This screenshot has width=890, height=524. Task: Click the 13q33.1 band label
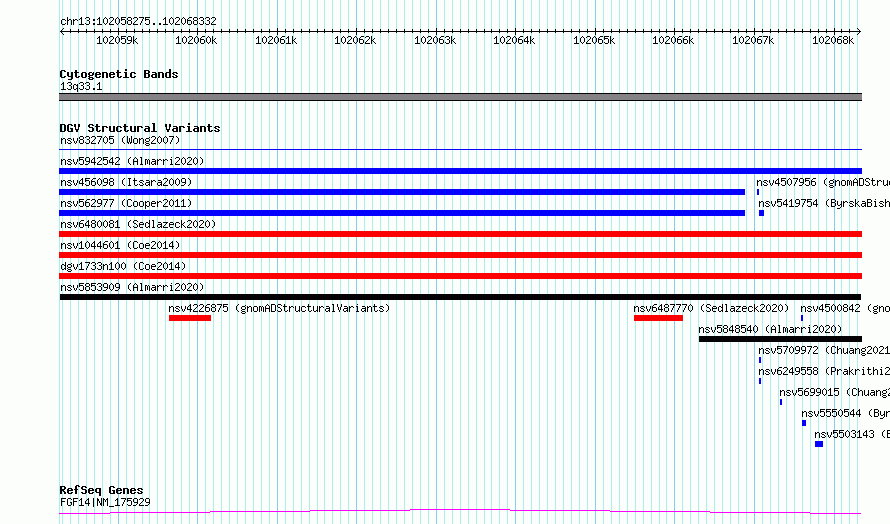pos(81,86)
